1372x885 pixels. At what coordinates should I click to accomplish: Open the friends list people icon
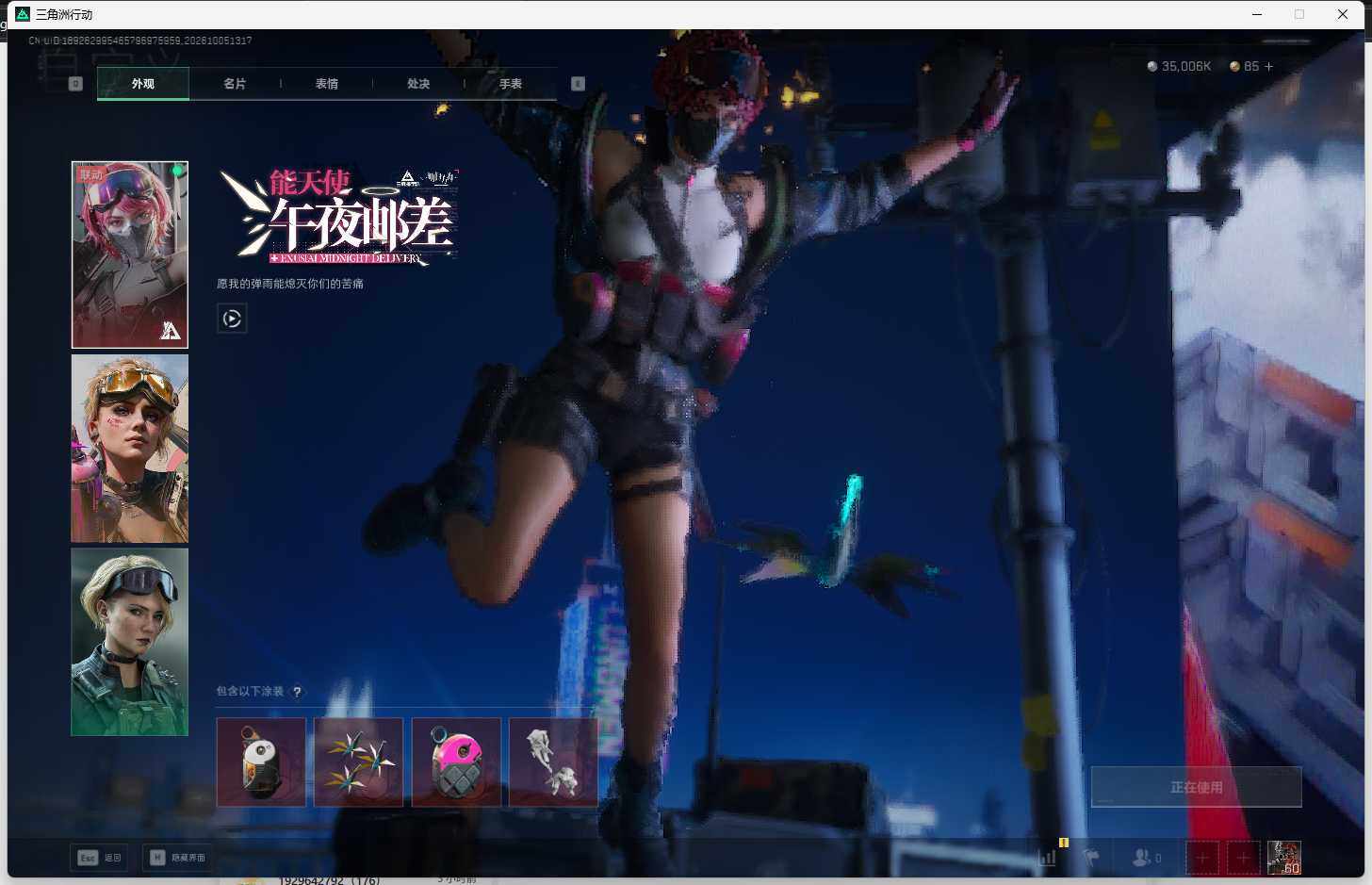coord(1146,858)
